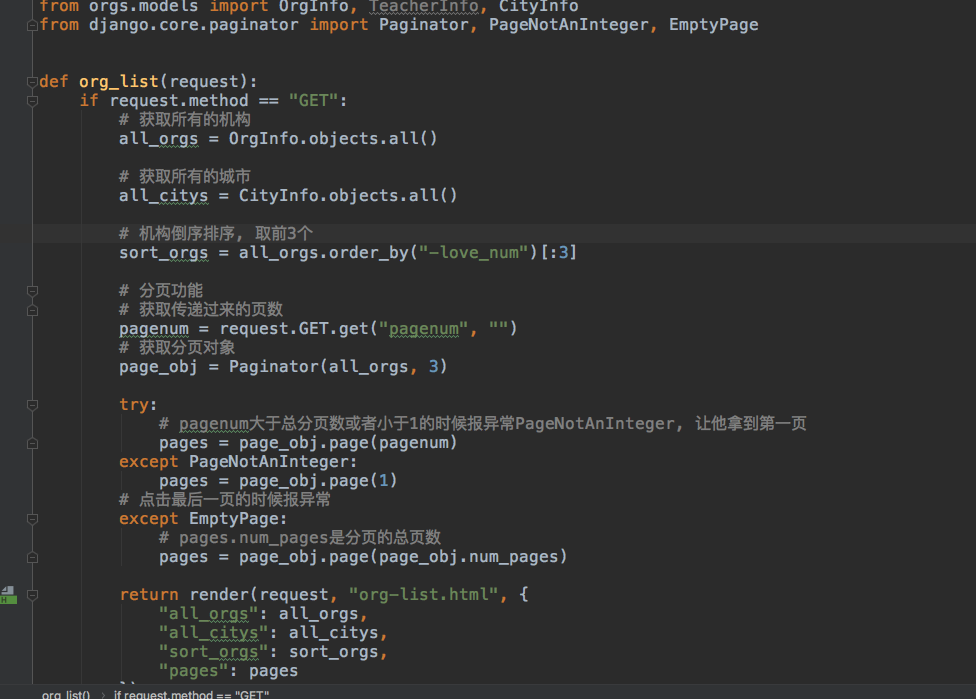This screenshot has height=699, width=976.
Task: Collapse the 'def org_list(request)' function fold
Action: pyautogui.click(x=32, y=82)
